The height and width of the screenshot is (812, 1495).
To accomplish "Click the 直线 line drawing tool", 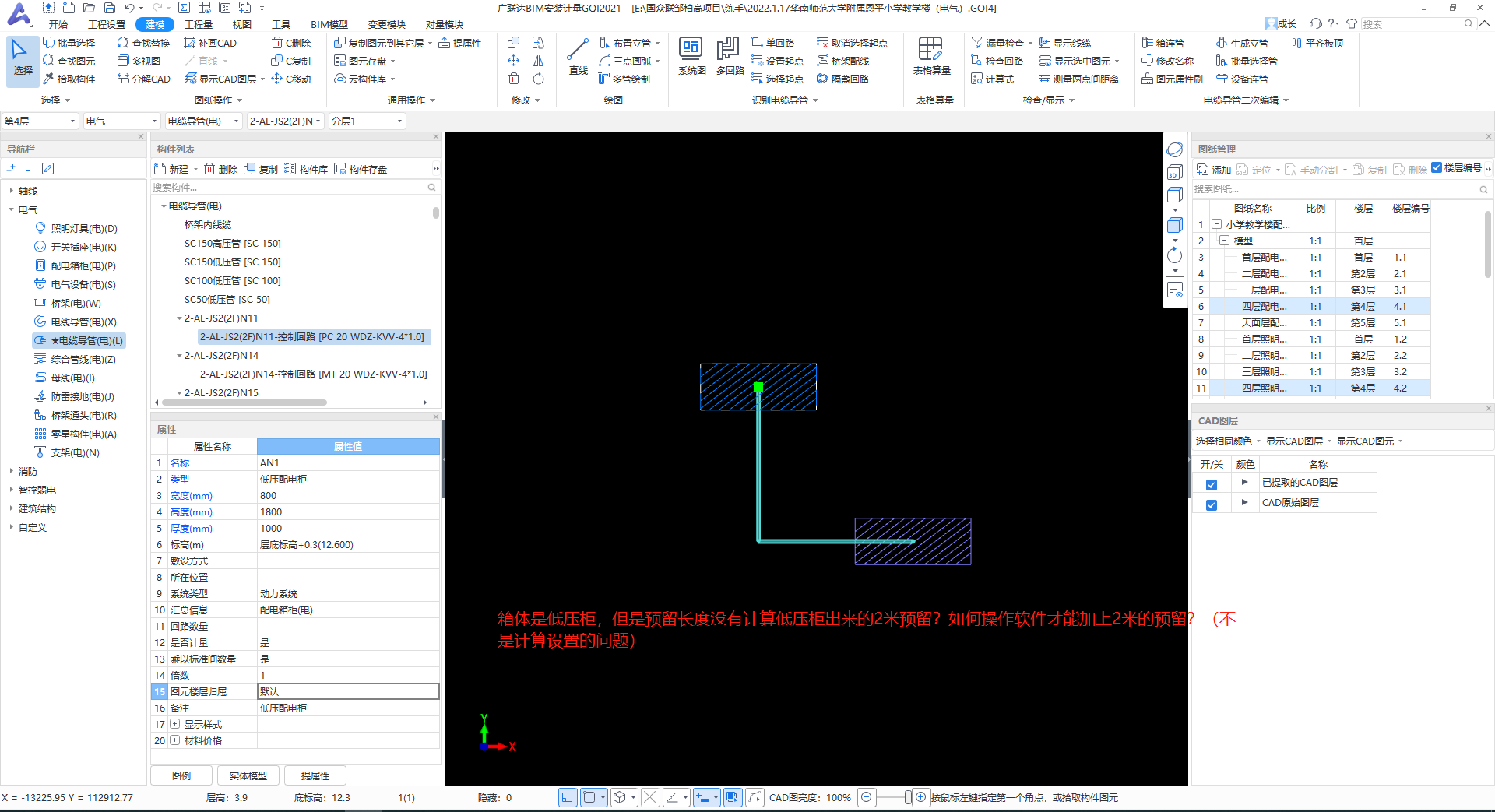I will pos(578,58).
